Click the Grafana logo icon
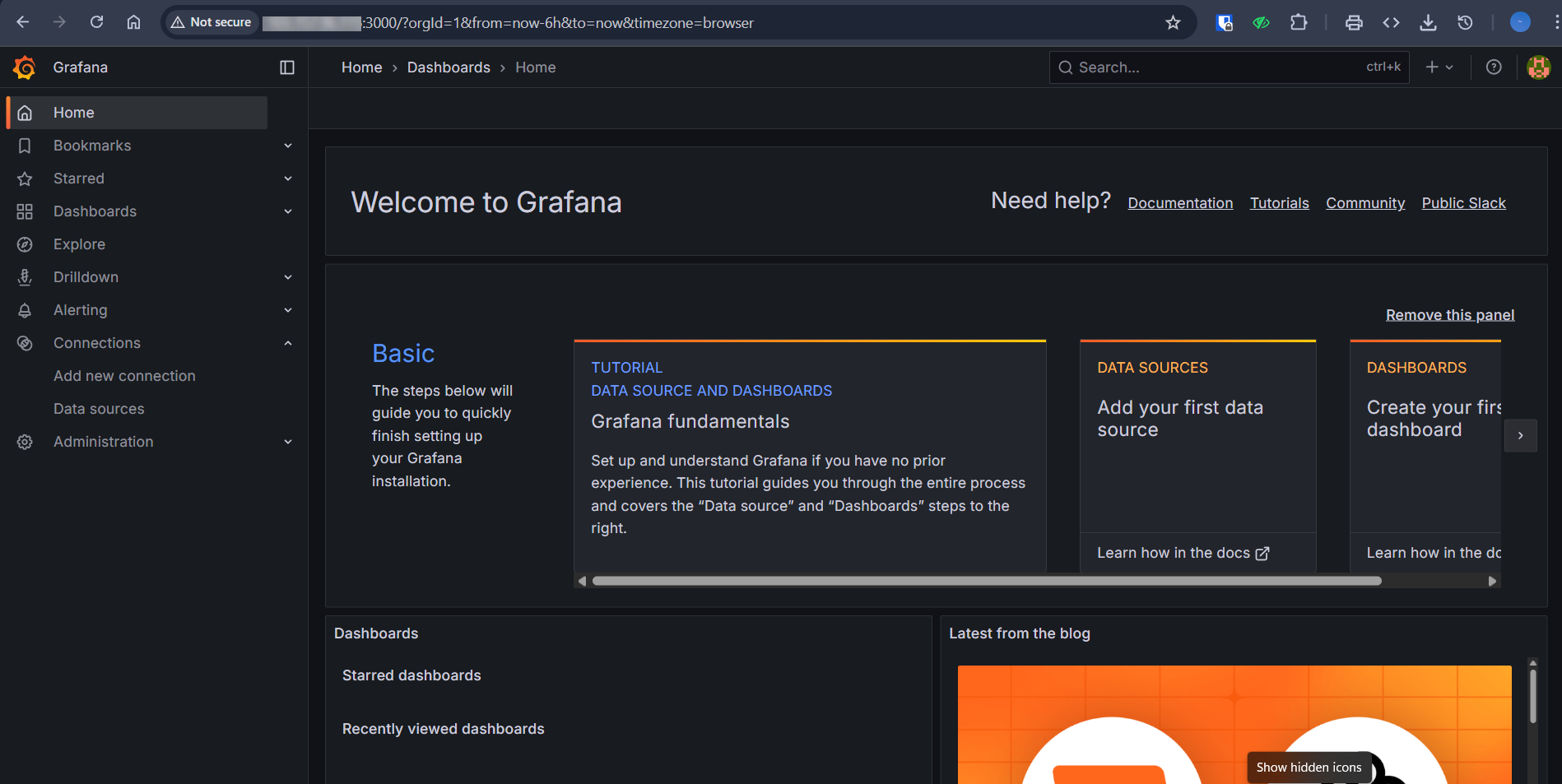Image resolution: width=1562 pixels, height=784 pixels. (25, 67)
